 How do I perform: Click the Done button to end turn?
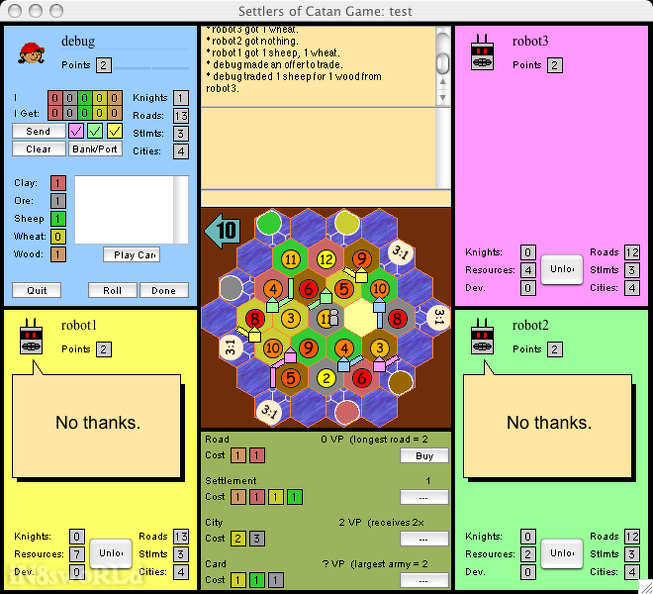(x=164, y=290)
